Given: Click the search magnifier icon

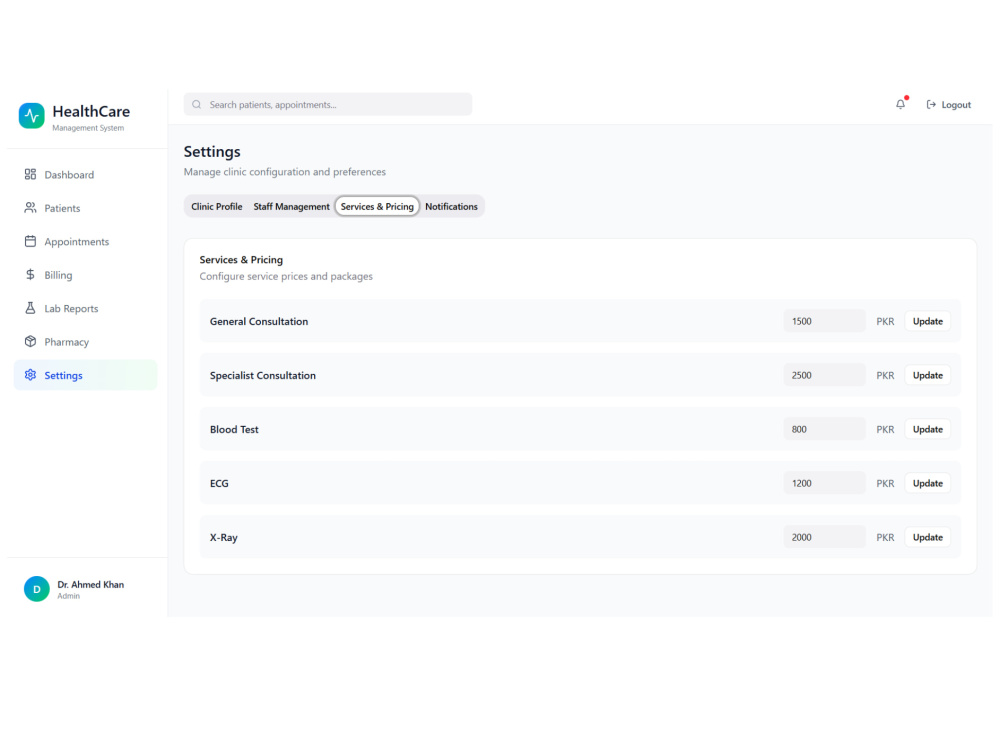Looking at the screenshot, I should point(196,105).
